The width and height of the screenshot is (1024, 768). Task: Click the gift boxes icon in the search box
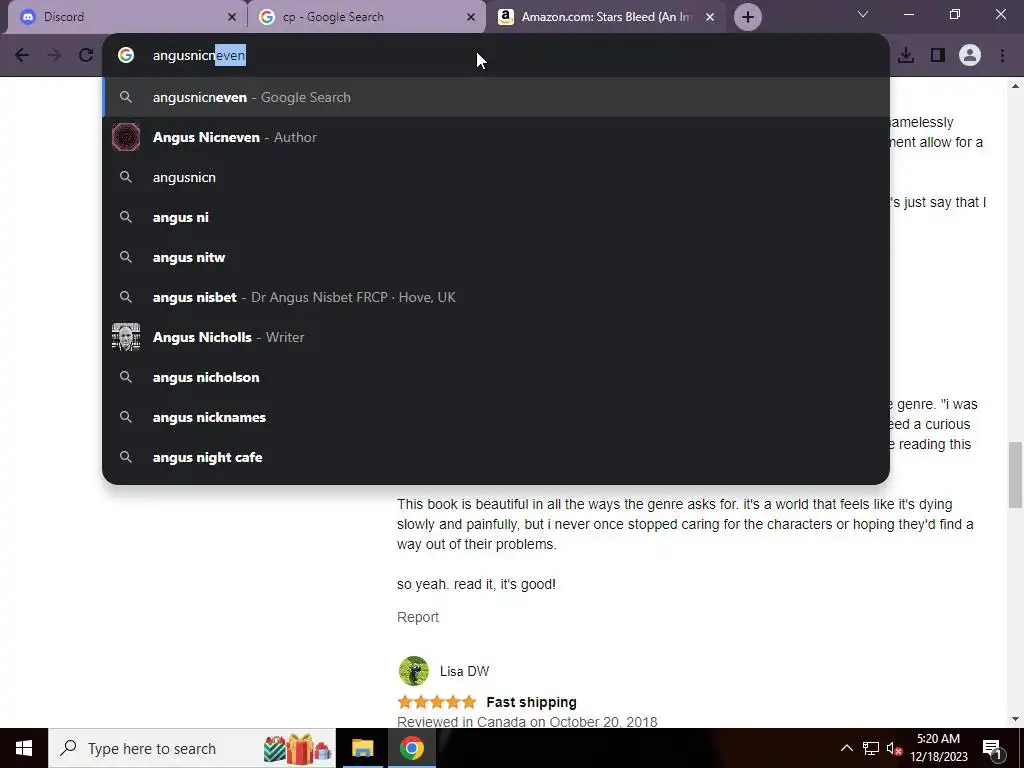tap(297, 748)
